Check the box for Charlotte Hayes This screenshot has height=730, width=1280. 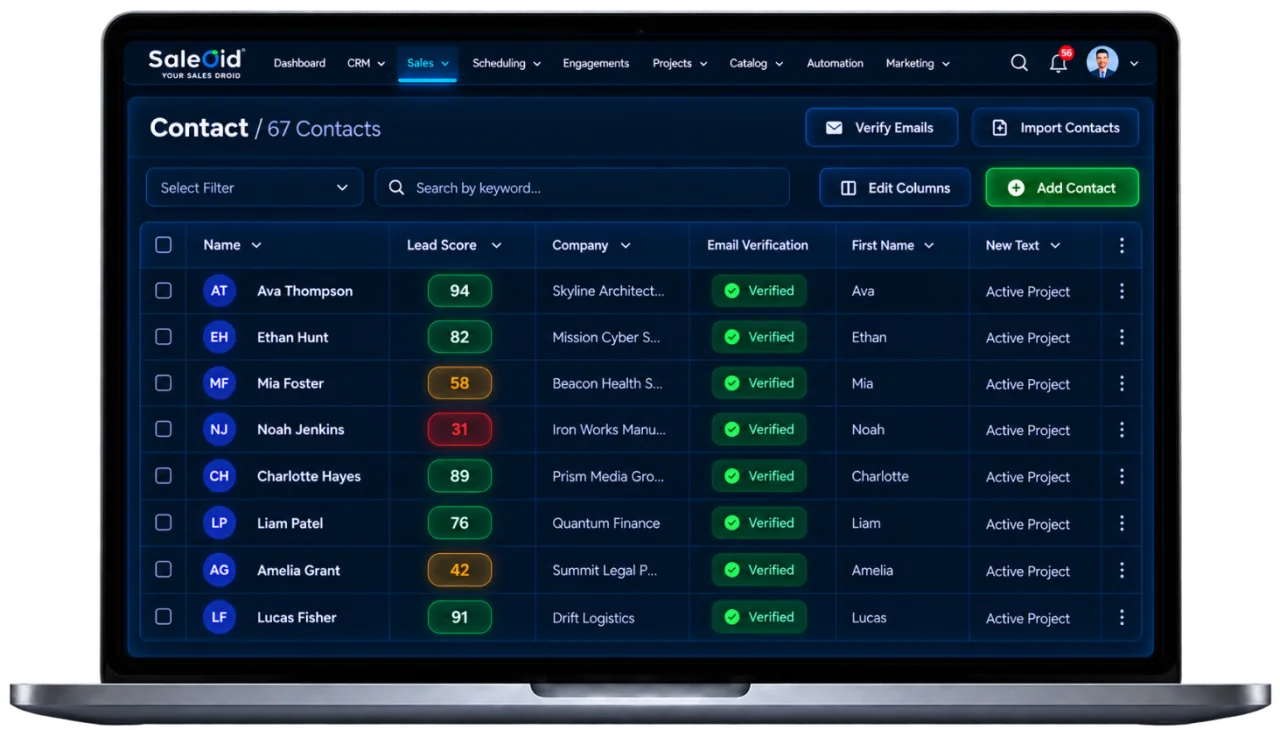(164, 476)
